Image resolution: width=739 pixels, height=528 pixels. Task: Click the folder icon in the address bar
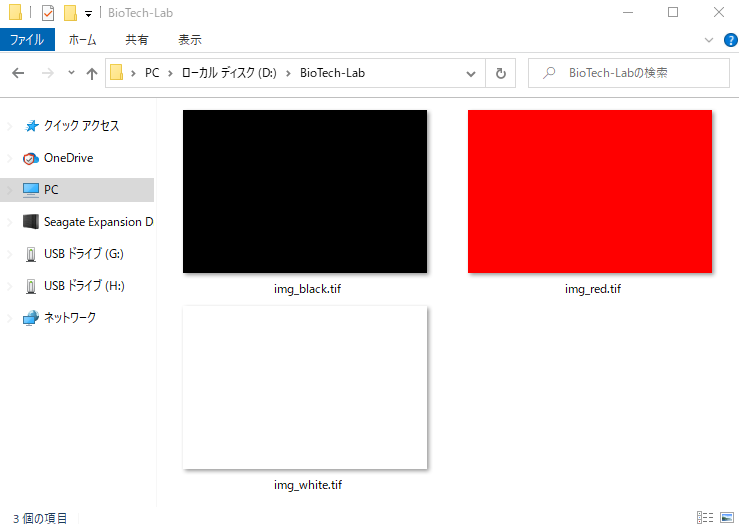click(x=116, y=73)
